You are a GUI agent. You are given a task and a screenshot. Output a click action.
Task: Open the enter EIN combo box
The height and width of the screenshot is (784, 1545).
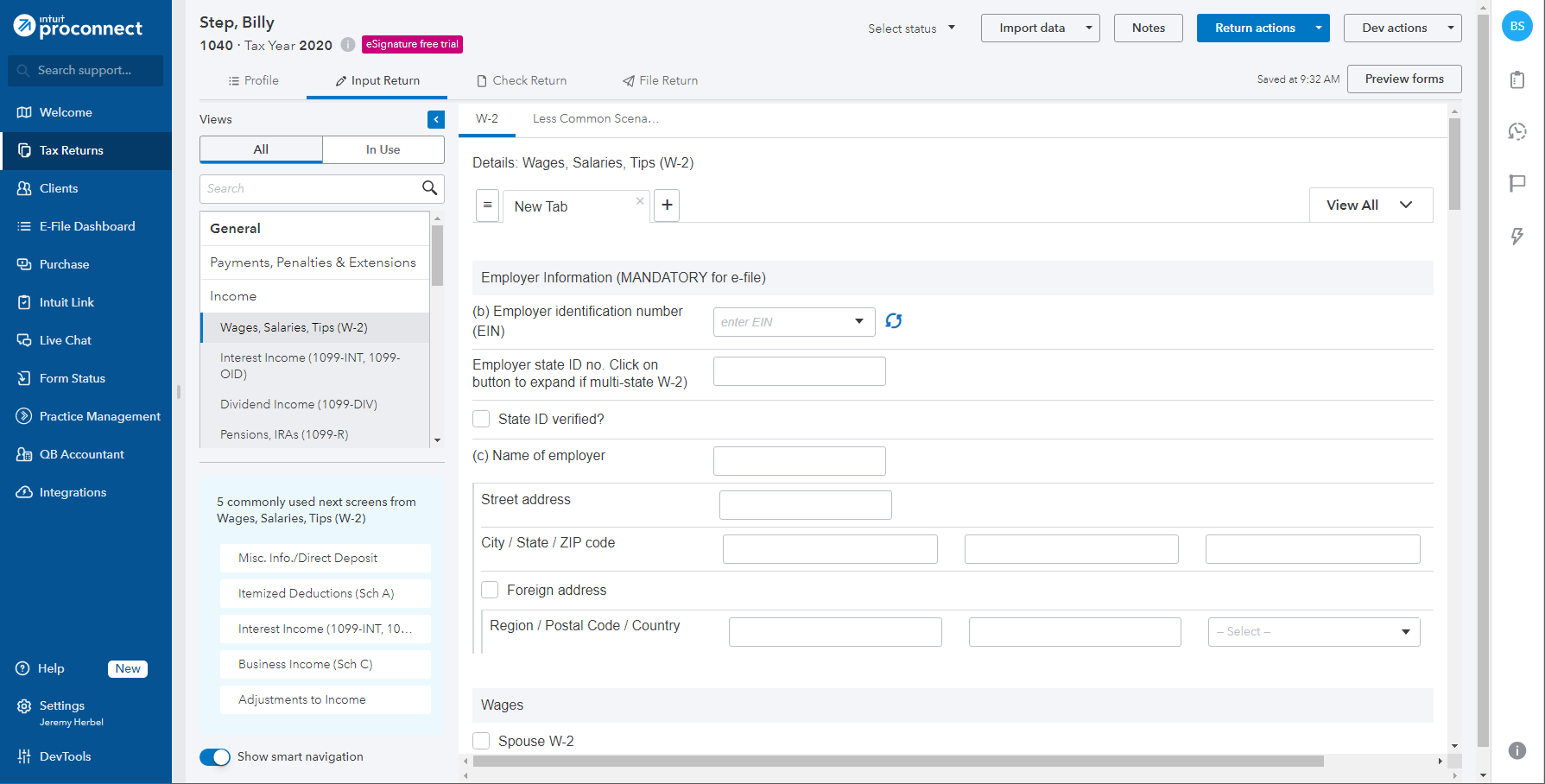pyautogui.click(x=794, y=322)
